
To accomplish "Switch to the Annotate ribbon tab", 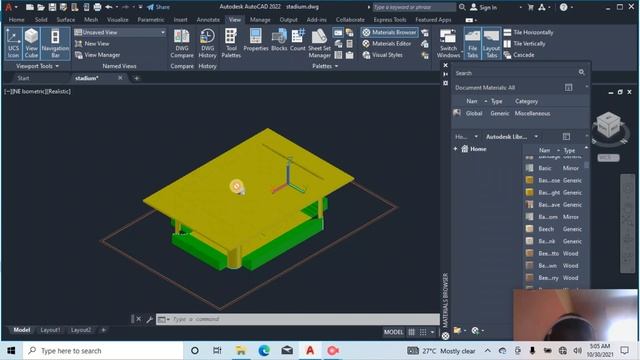I will [208, 20].
